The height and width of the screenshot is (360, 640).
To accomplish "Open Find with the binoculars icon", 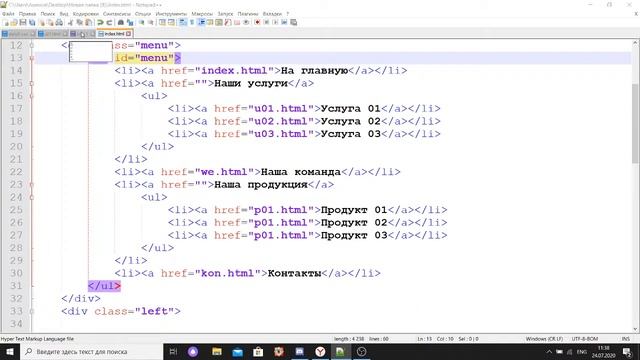I will tap(121, 22).
